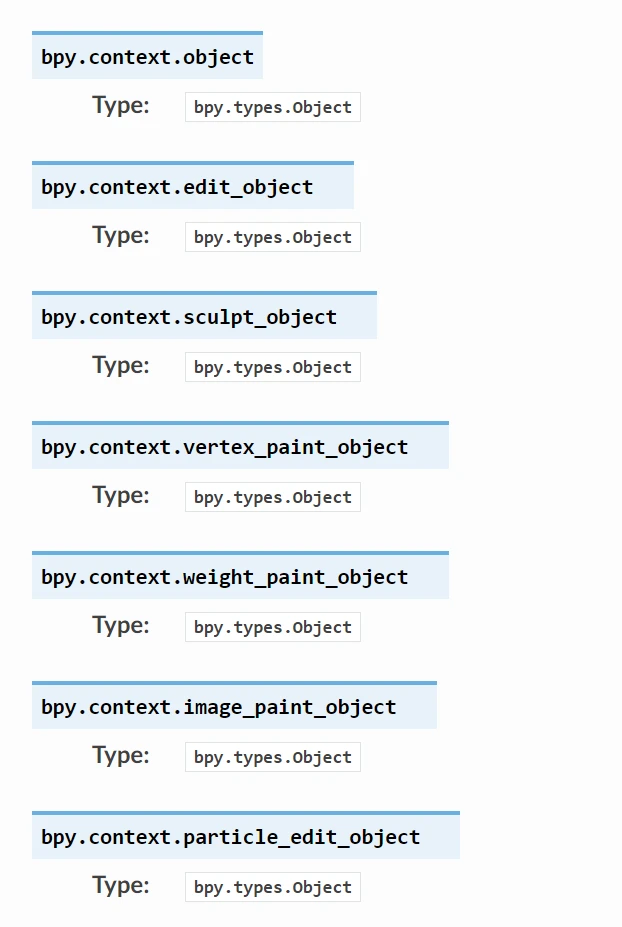Viewport: 622px width, 927px height.
Task: Click the Type label under sculpt_object
Action: tap(121, 366)
